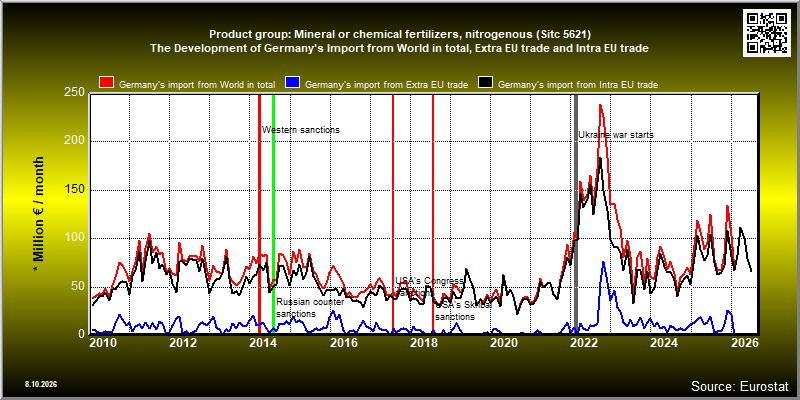Click the "Russian counter sanctions" annotation
Screen dimensions: 800x400
310,308
